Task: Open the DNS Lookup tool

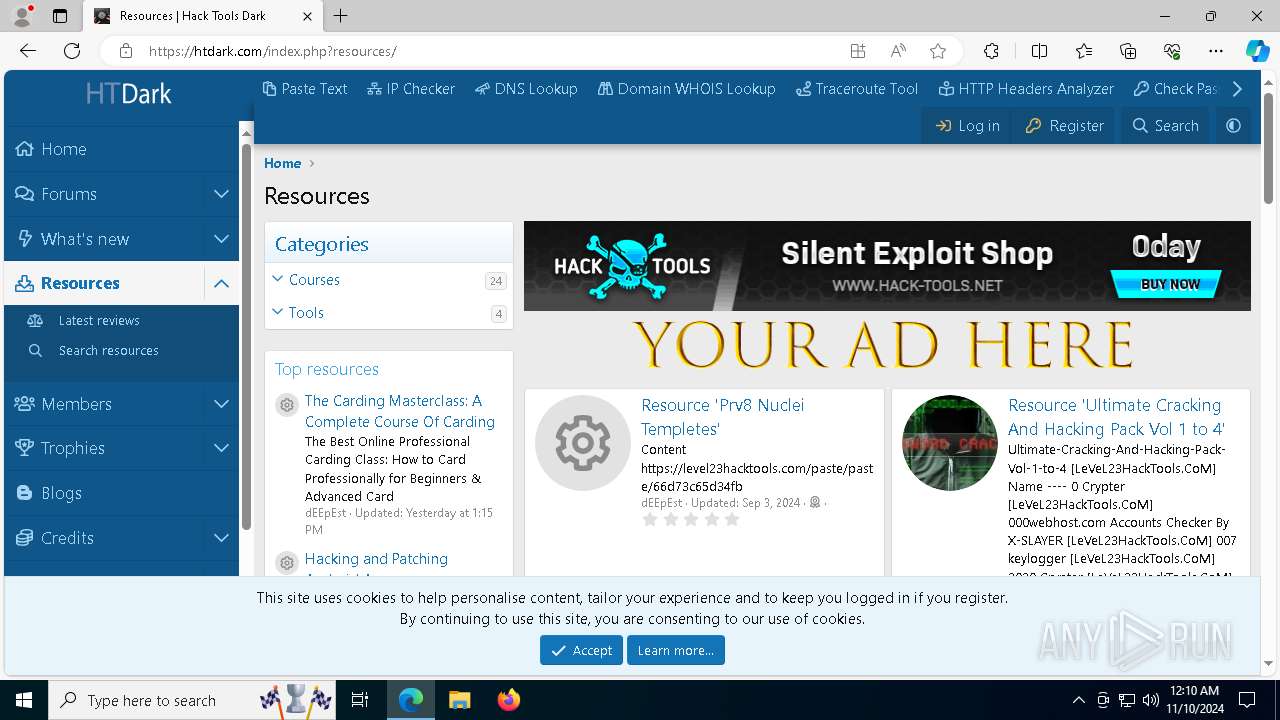Action: point(526,88)
